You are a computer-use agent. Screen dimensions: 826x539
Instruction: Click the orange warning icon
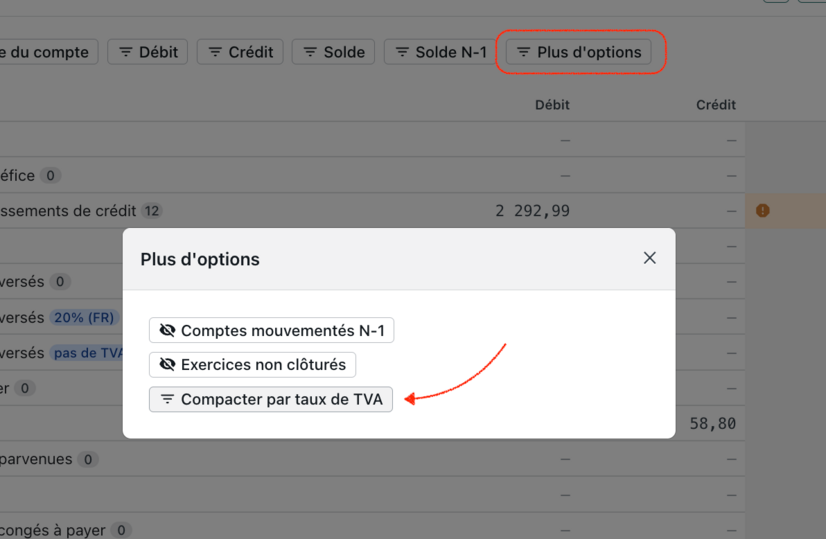point(763,211)
